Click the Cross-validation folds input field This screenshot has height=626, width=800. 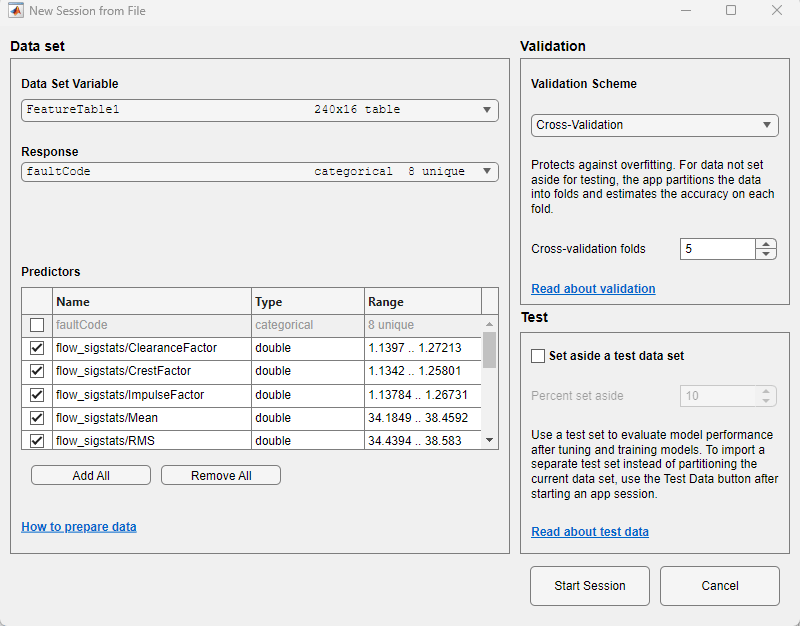pos(717,249)
